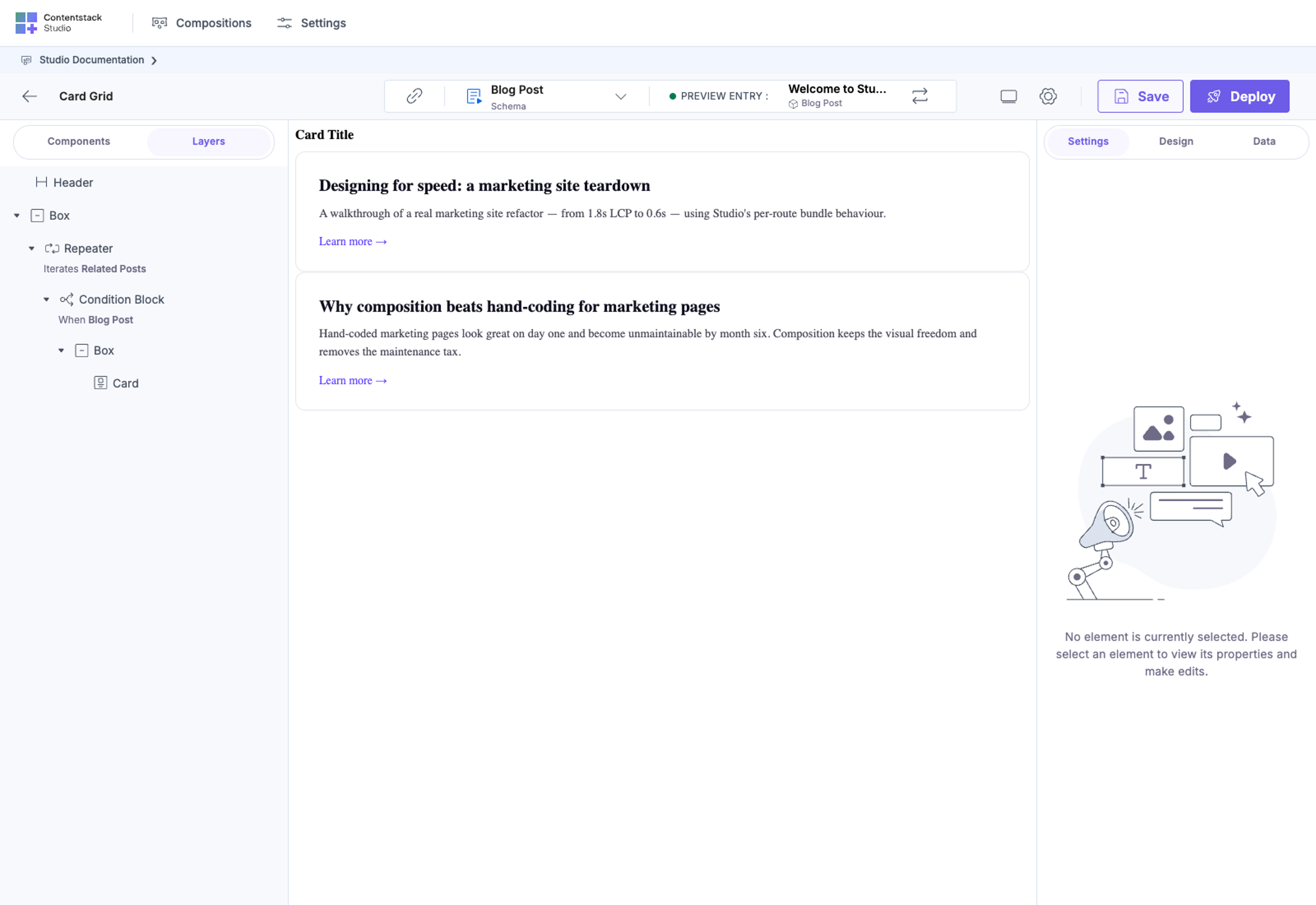Collapse the Repeater layer

pos(32,249)
